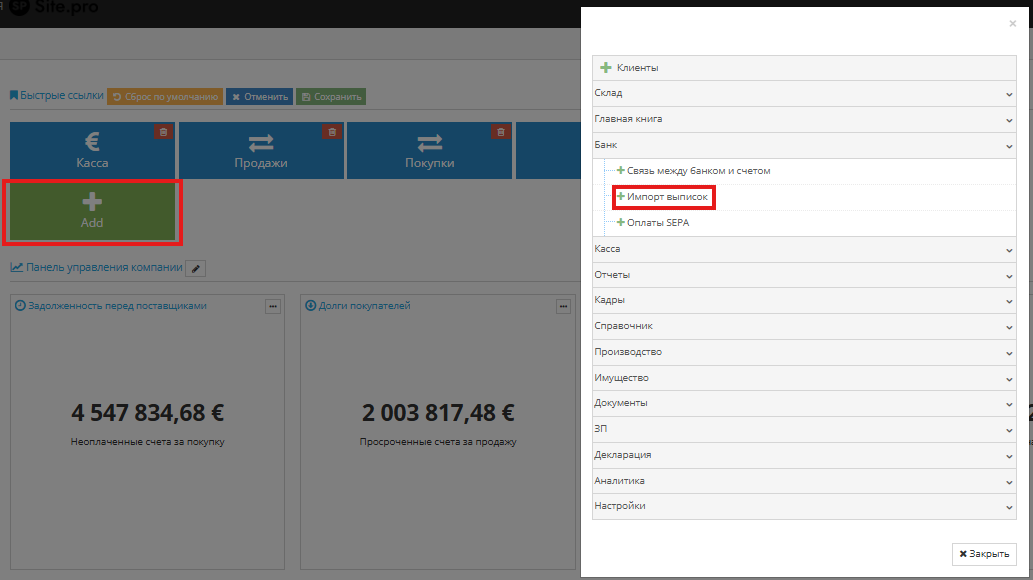The width and height of the screenshot is (1033, 580).
Task: Collapse the Банк section
Action: point(804,145)
